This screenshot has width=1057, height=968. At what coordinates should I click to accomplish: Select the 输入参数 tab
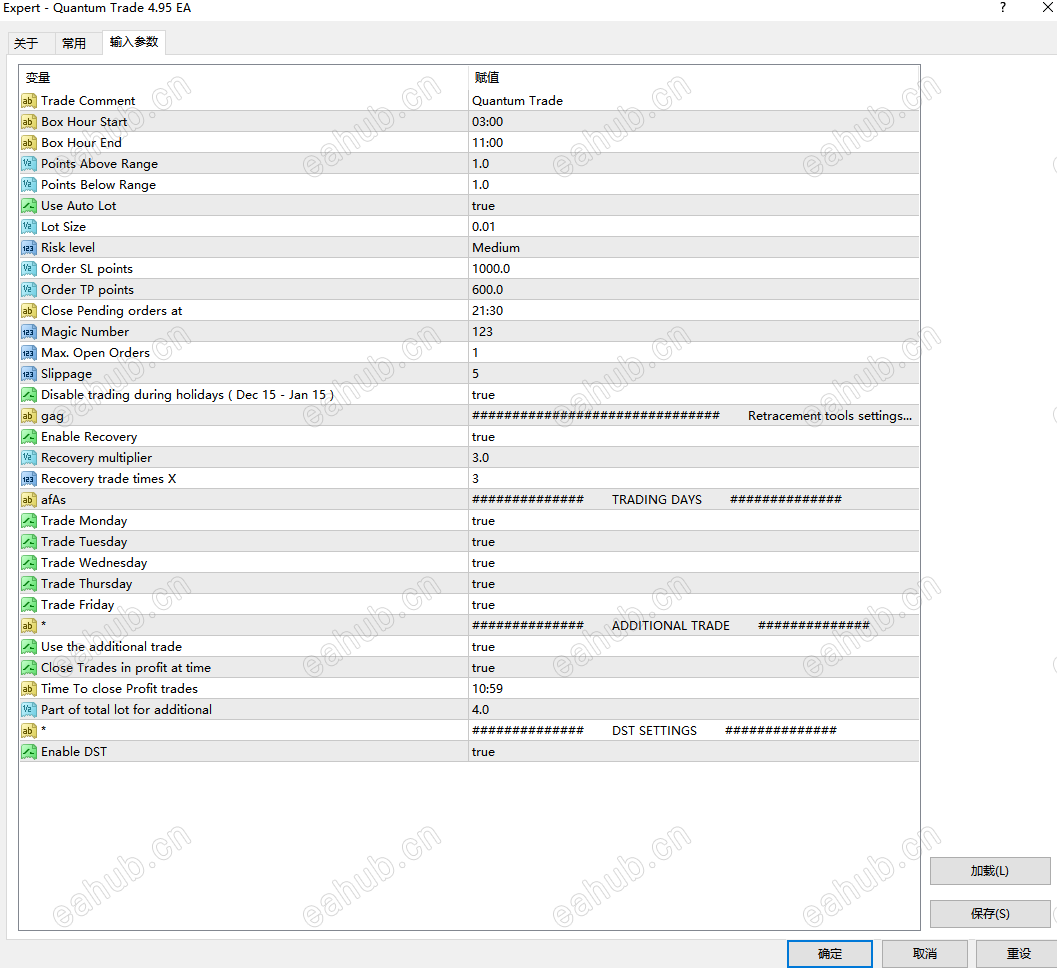pos(134,42)
